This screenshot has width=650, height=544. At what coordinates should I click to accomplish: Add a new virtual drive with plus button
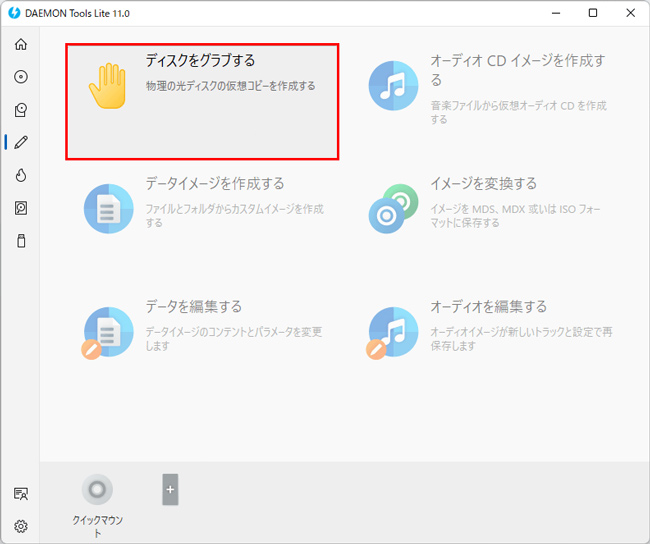[170, 489]
